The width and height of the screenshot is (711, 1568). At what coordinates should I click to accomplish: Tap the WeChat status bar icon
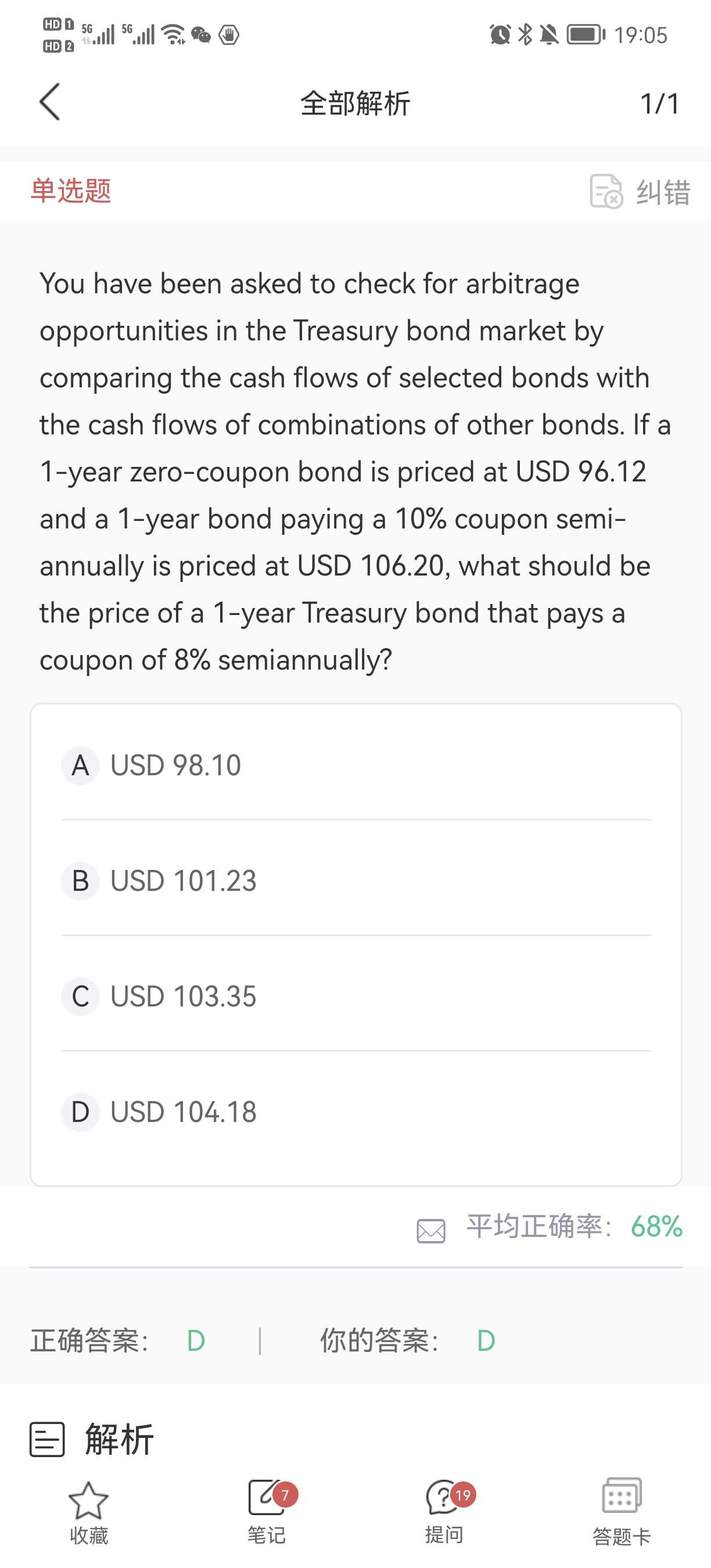pos(201,35)
